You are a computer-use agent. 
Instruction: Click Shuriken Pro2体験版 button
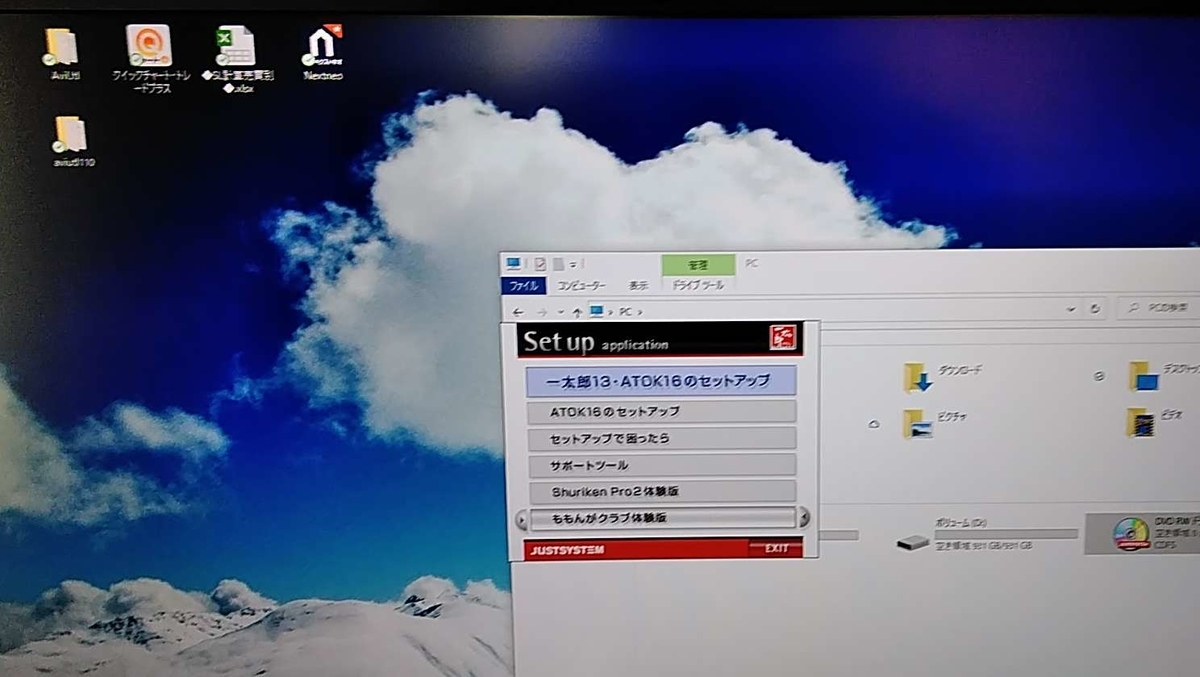(x=661, y=492)
